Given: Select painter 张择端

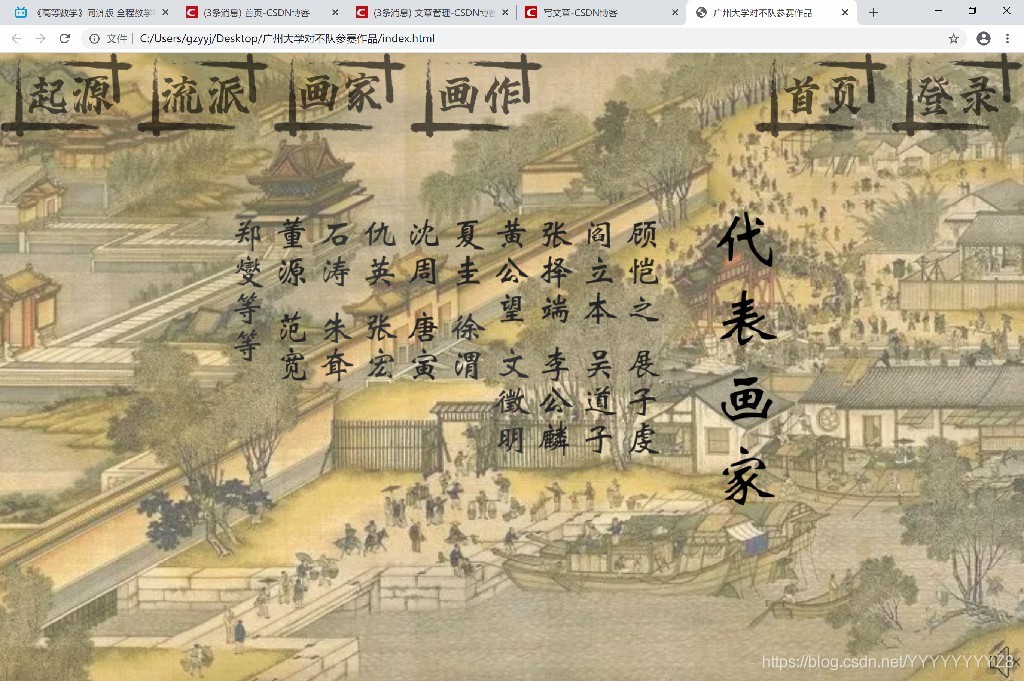Looking at the screenshot, I should (x=556, y=272).
